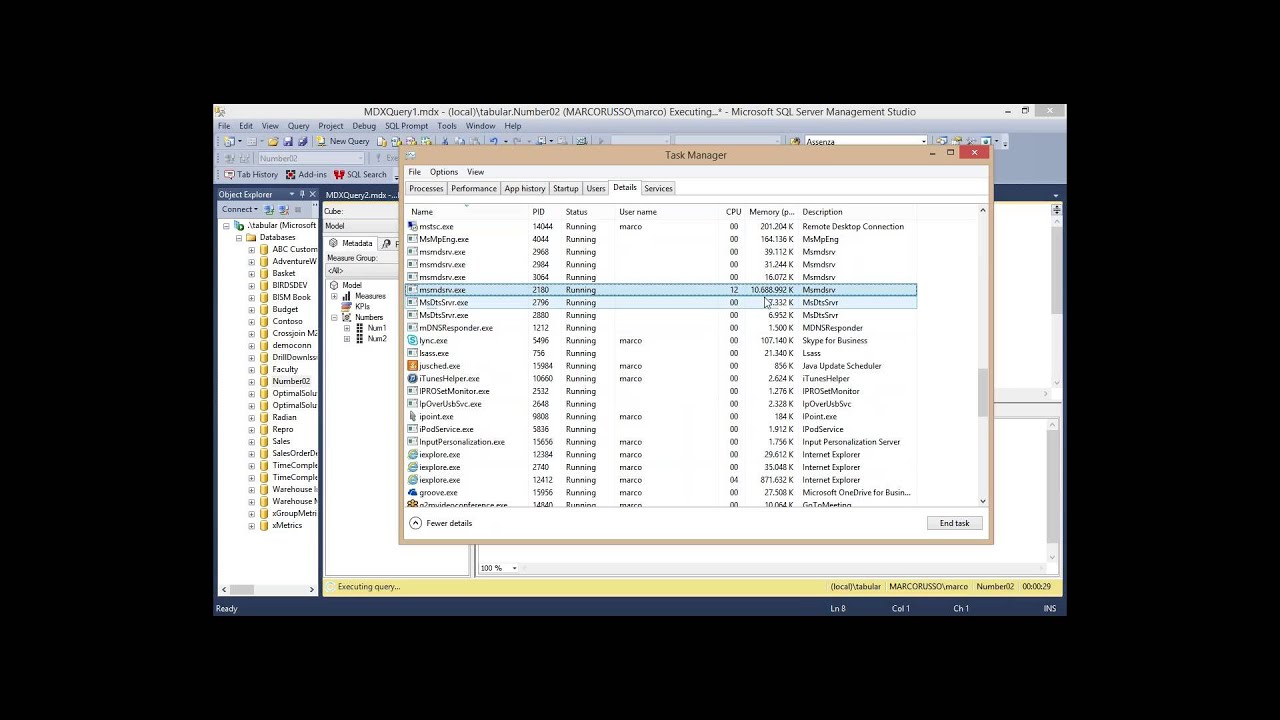This screenshot has height=720, width=1280.
Task: Click the SSMS Save All toolbar icon
Action: [302, 141]
